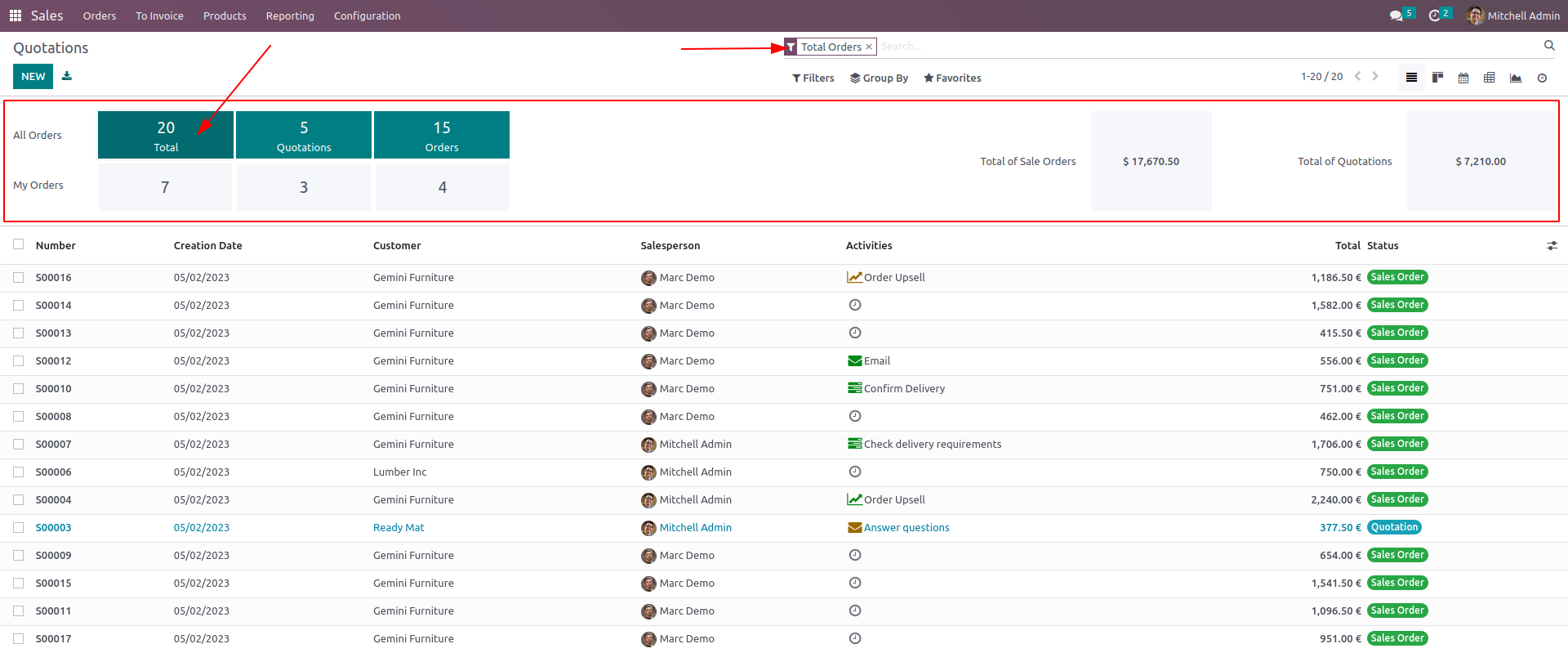The height and width of the screenshot is (653, 1568).
Task: Go to next page of records
Action: pyautogui.click(x=1375, y=76)
